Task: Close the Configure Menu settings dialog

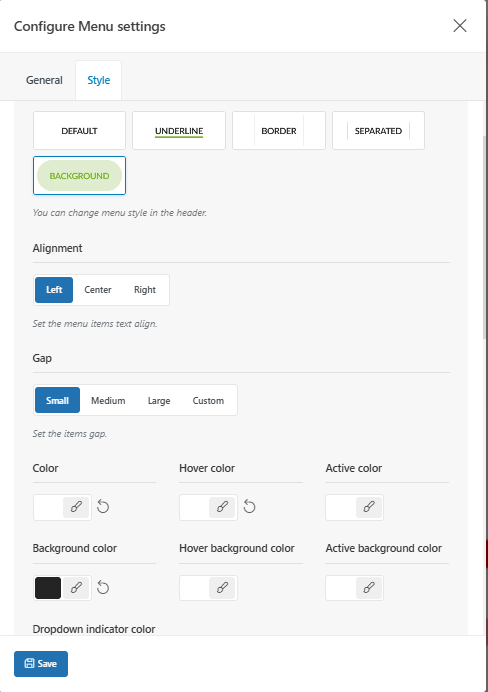Action: (x=460, y=26)
